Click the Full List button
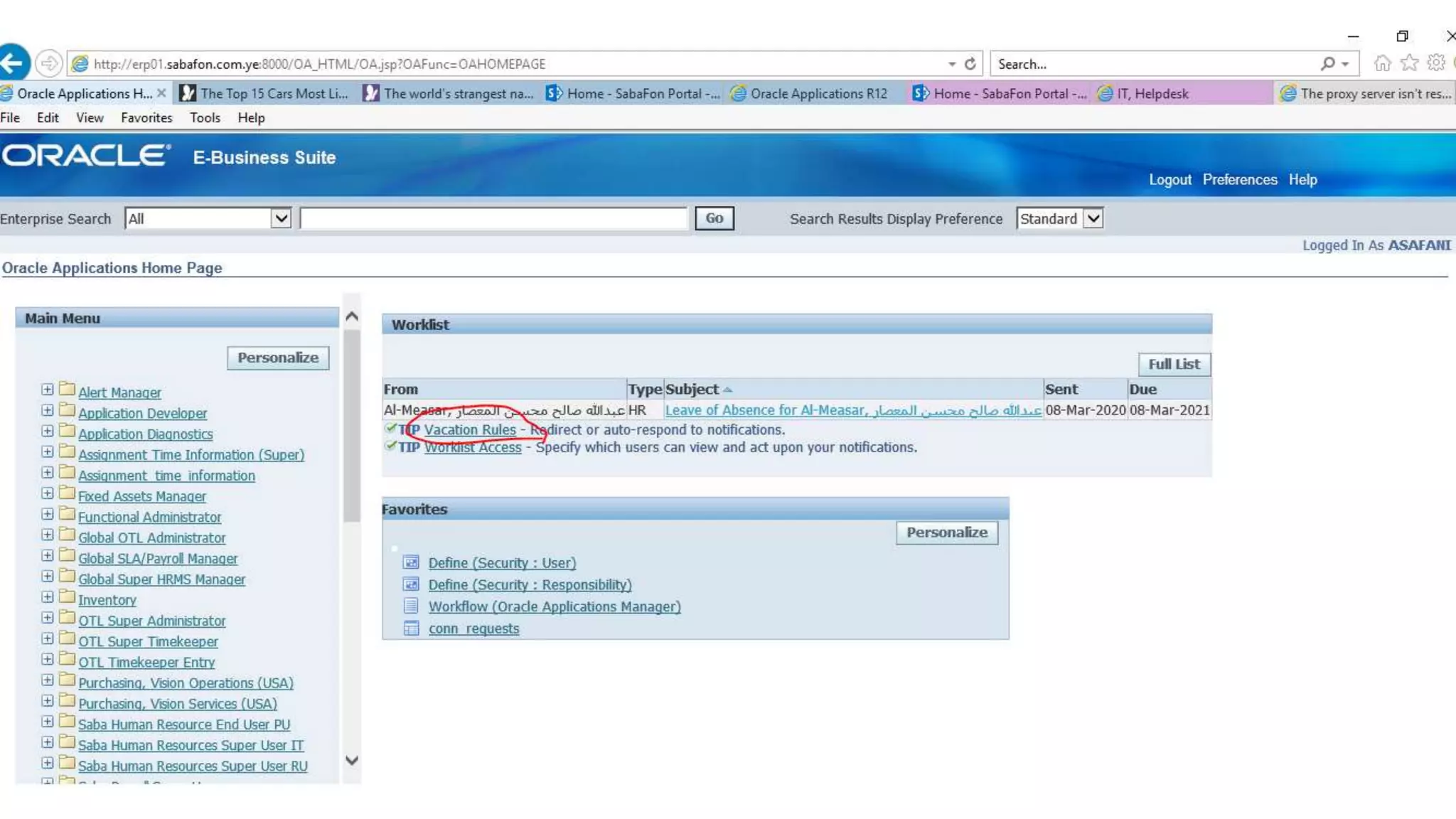This screenshot has width=1456, height=819. [x=1174, y=364]
